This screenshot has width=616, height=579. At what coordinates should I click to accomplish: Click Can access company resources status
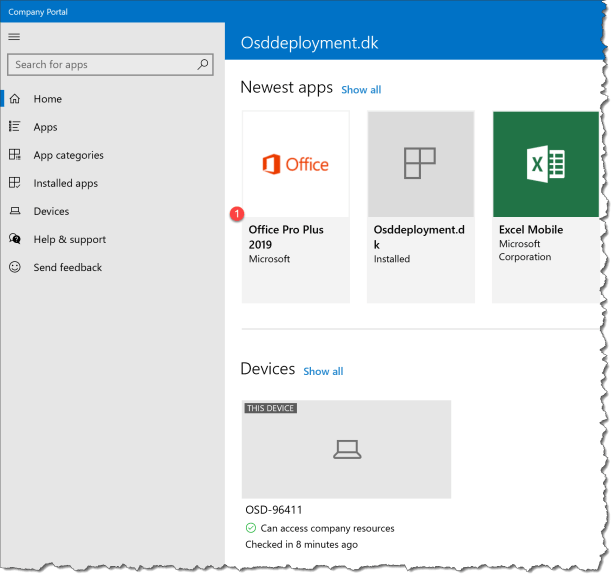point(327,528)
